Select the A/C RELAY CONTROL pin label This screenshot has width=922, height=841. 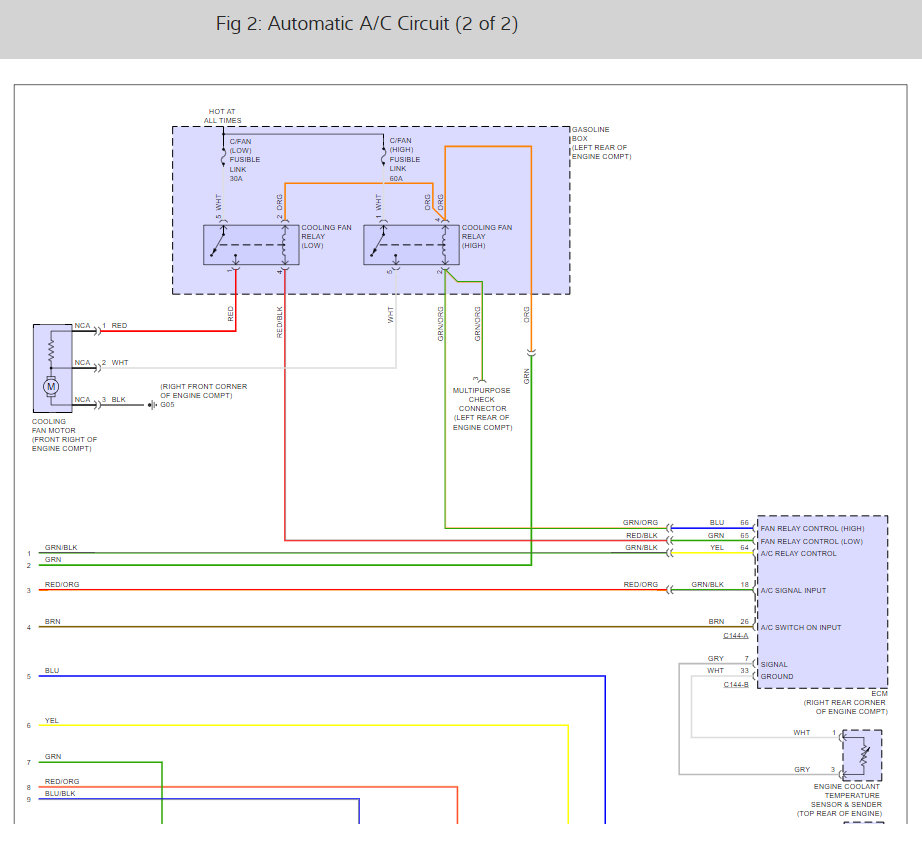[x=798, y=553]
